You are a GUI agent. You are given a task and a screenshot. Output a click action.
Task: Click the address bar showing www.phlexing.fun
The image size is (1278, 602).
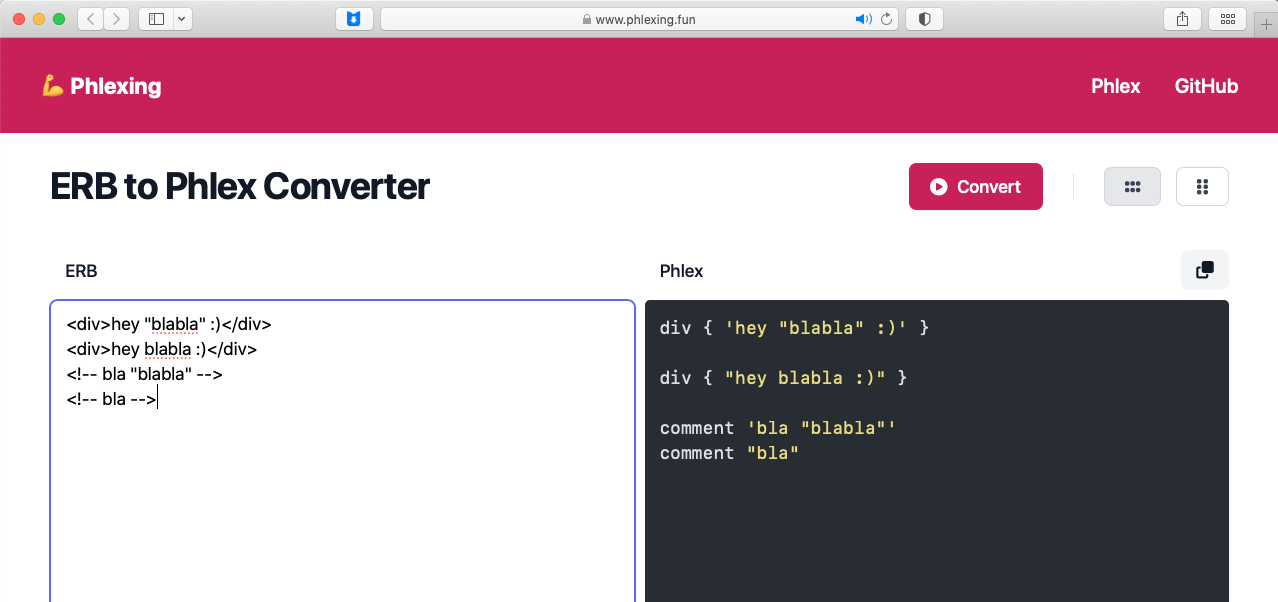[639, 19]
